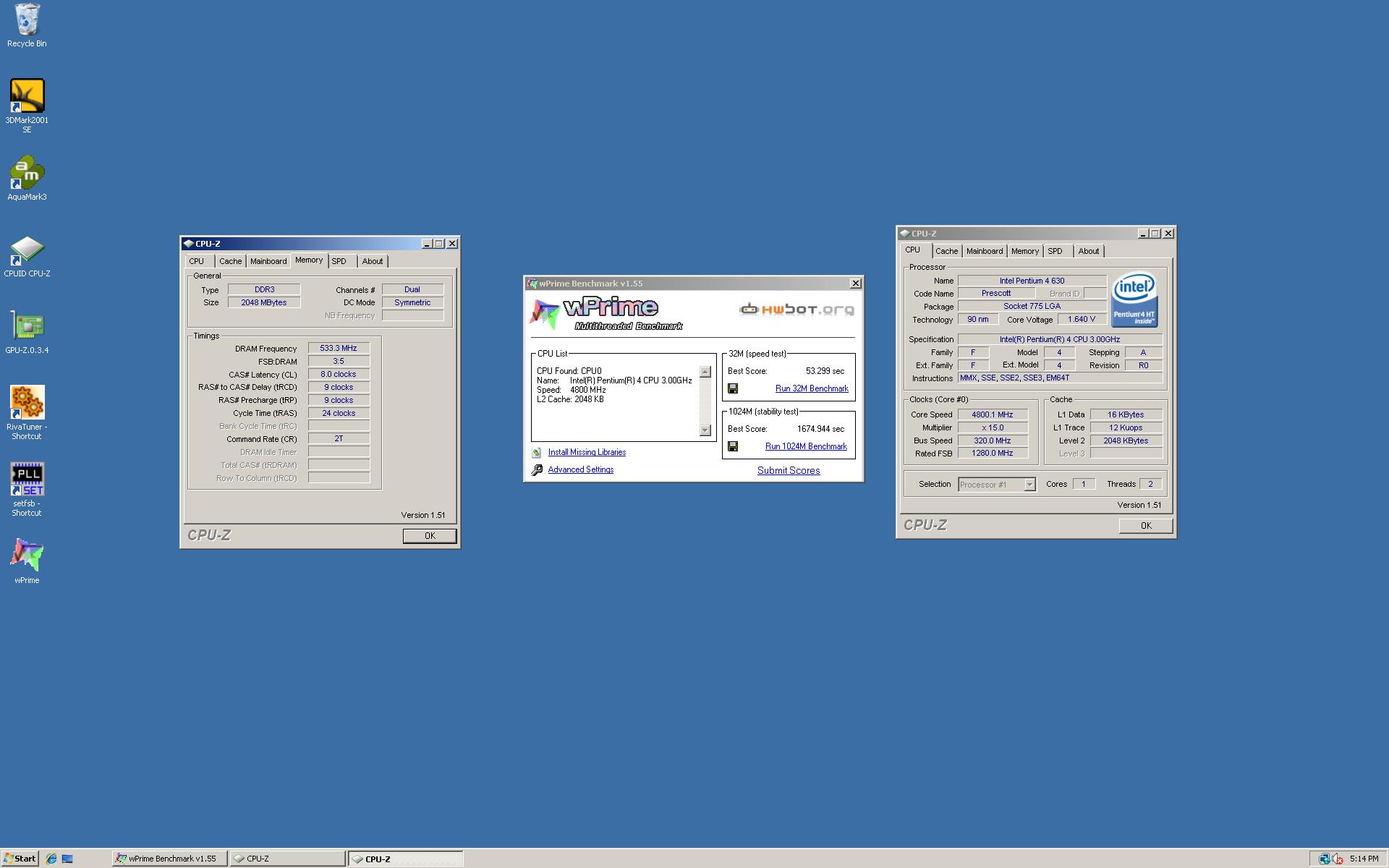
Task: Click Show Desktop quick launch icon
Action: [67, 859]
